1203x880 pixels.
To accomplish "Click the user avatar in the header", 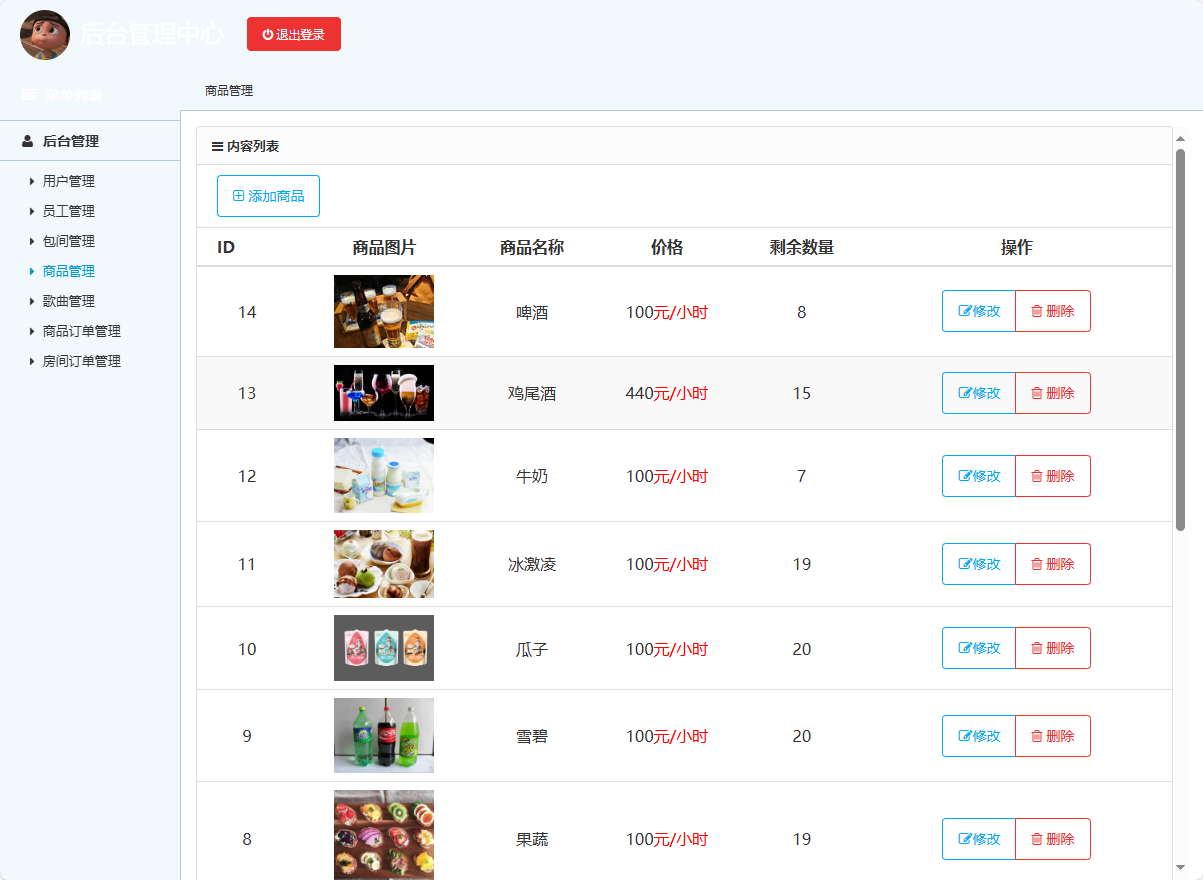I will 45,35.
